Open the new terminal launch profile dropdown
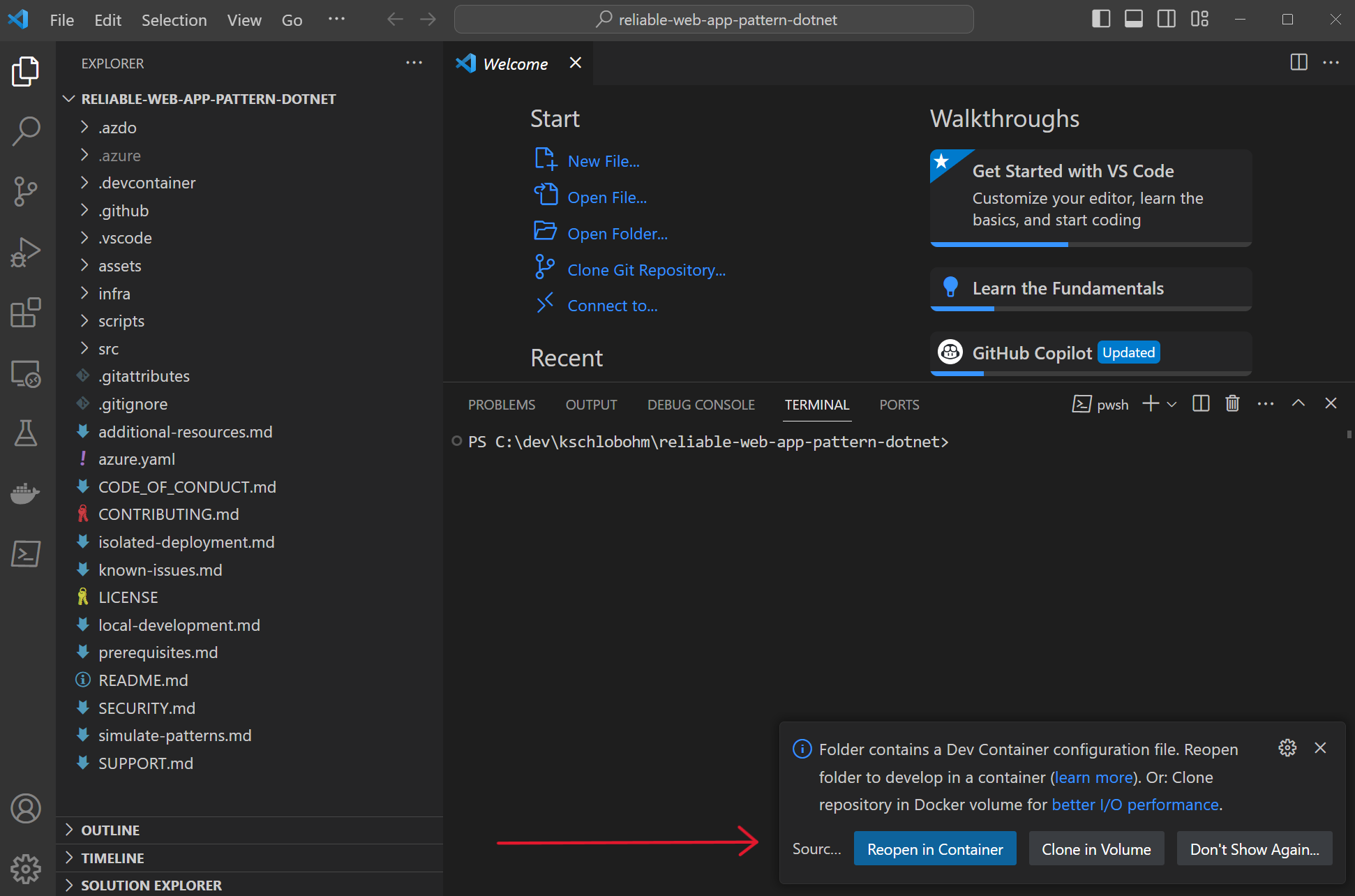This screenshot has height=896, width=1355. coord(1172,404)
